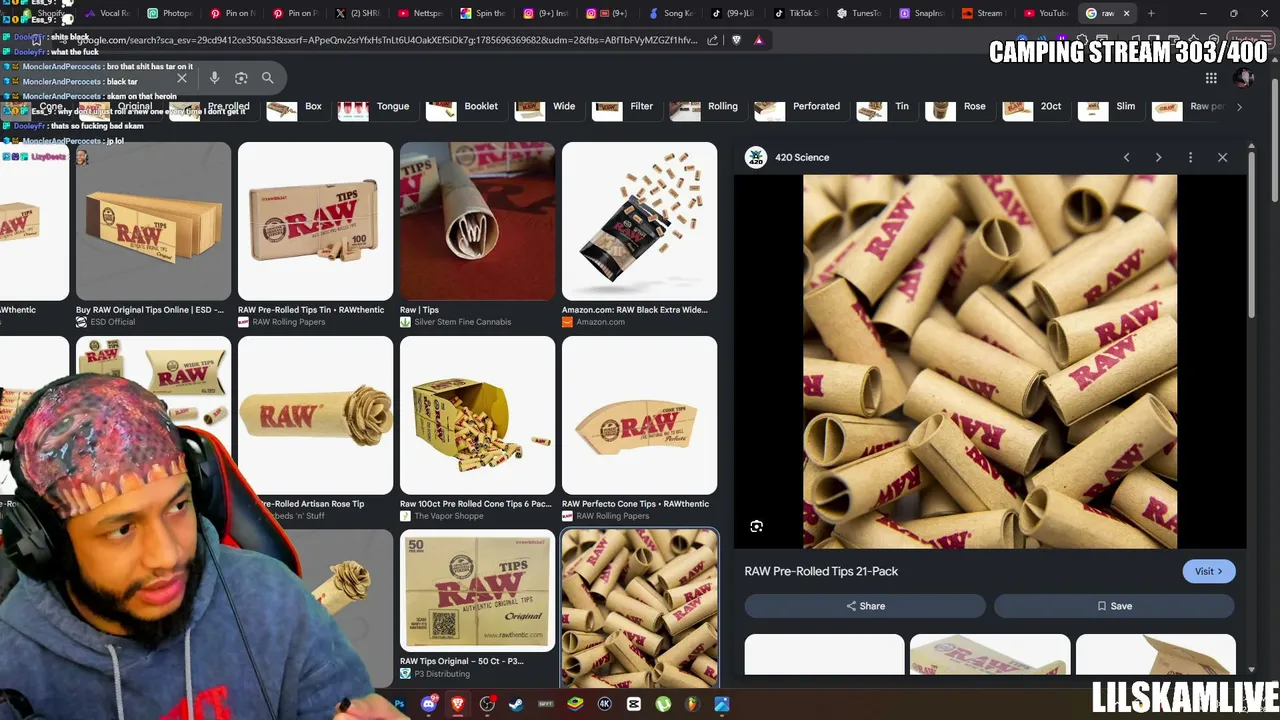Launch Steam from the taskbar
The image size is (1280, 720).
(516, 704)
